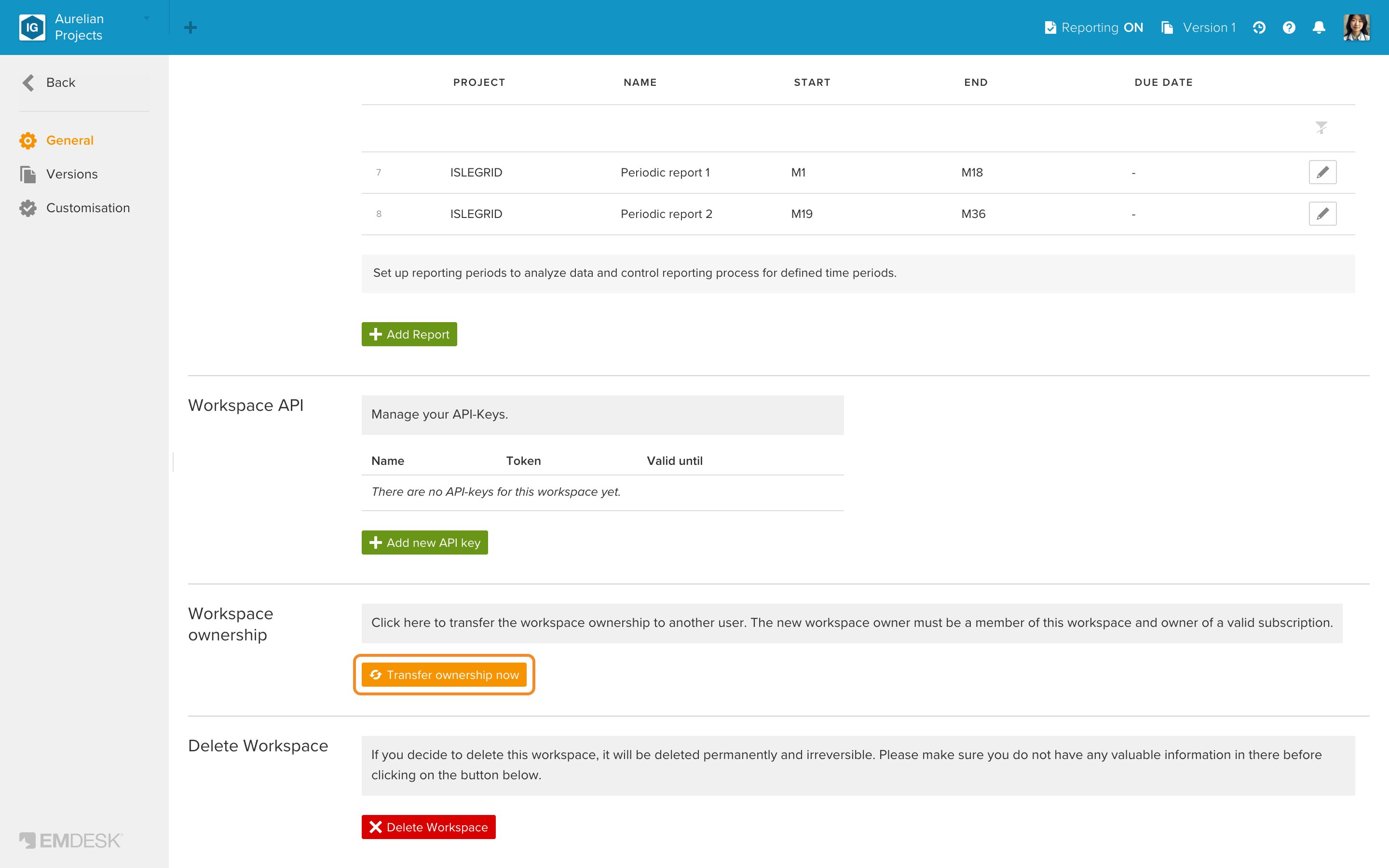Image resolution: width=1389 pixels, height=868 pixels.
Task: Open the Version 1 selector
Action: 1198,27
